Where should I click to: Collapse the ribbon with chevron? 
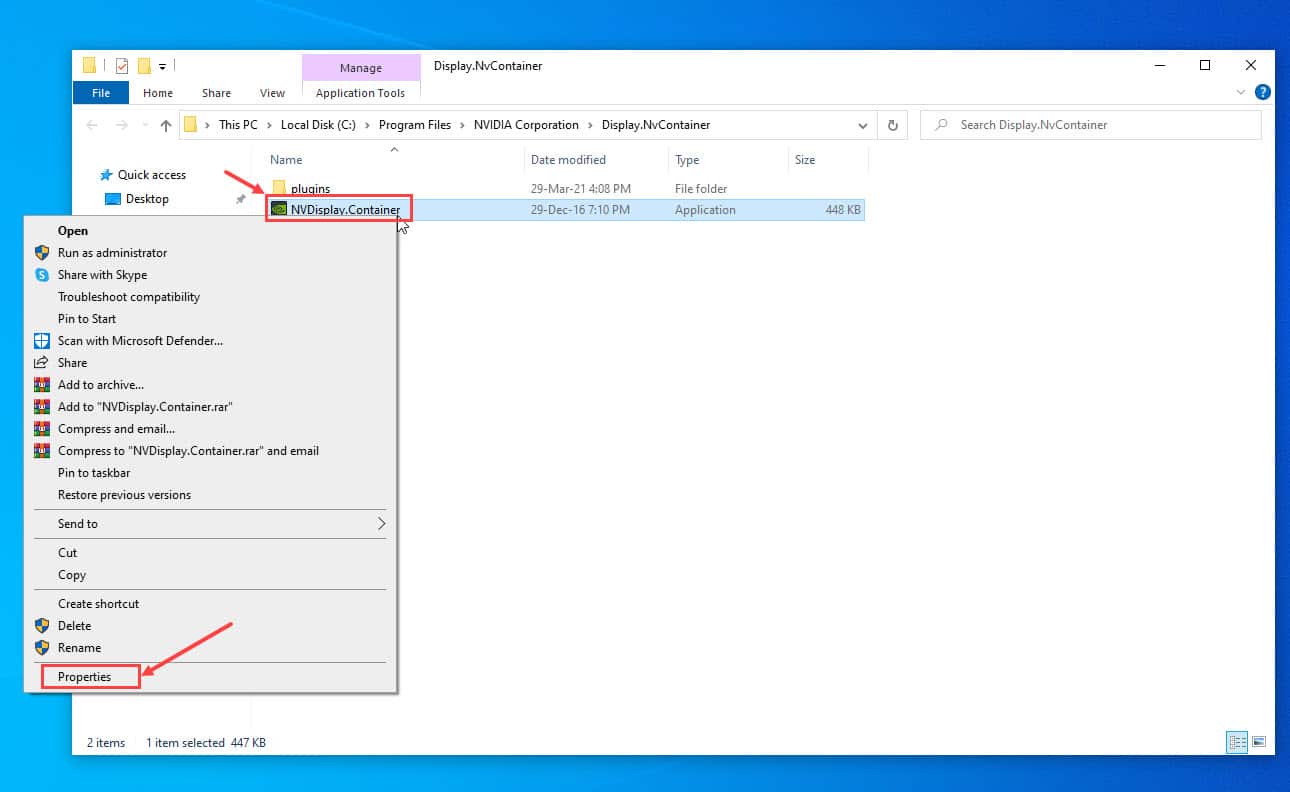pyautogui.click(x=1241, y=92)
